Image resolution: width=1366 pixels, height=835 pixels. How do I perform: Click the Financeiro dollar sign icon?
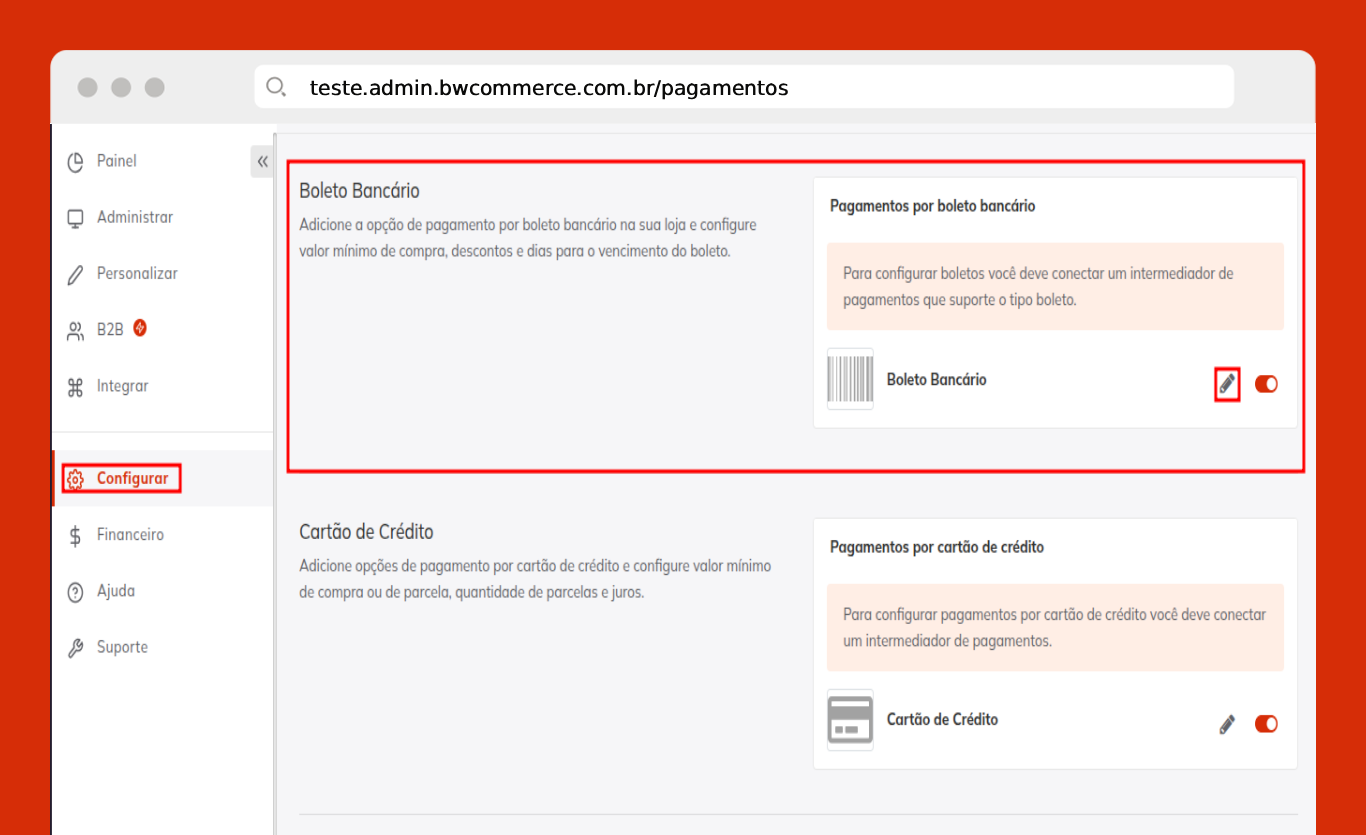75,536
